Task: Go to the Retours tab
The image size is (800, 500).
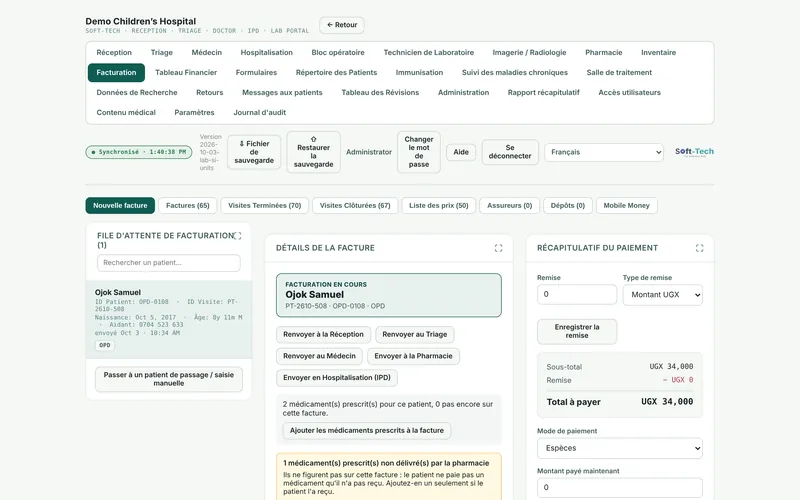Action: (x=210, y=92)
